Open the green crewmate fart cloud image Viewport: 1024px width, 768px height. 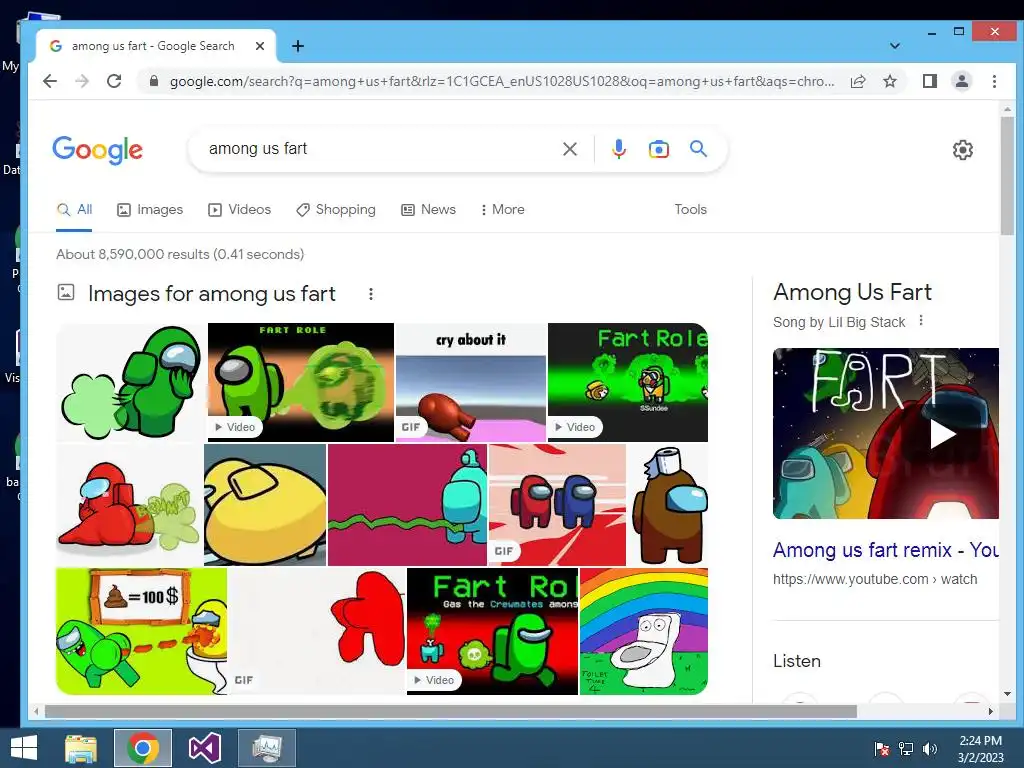pyautogui.click(x=131, y=383)
